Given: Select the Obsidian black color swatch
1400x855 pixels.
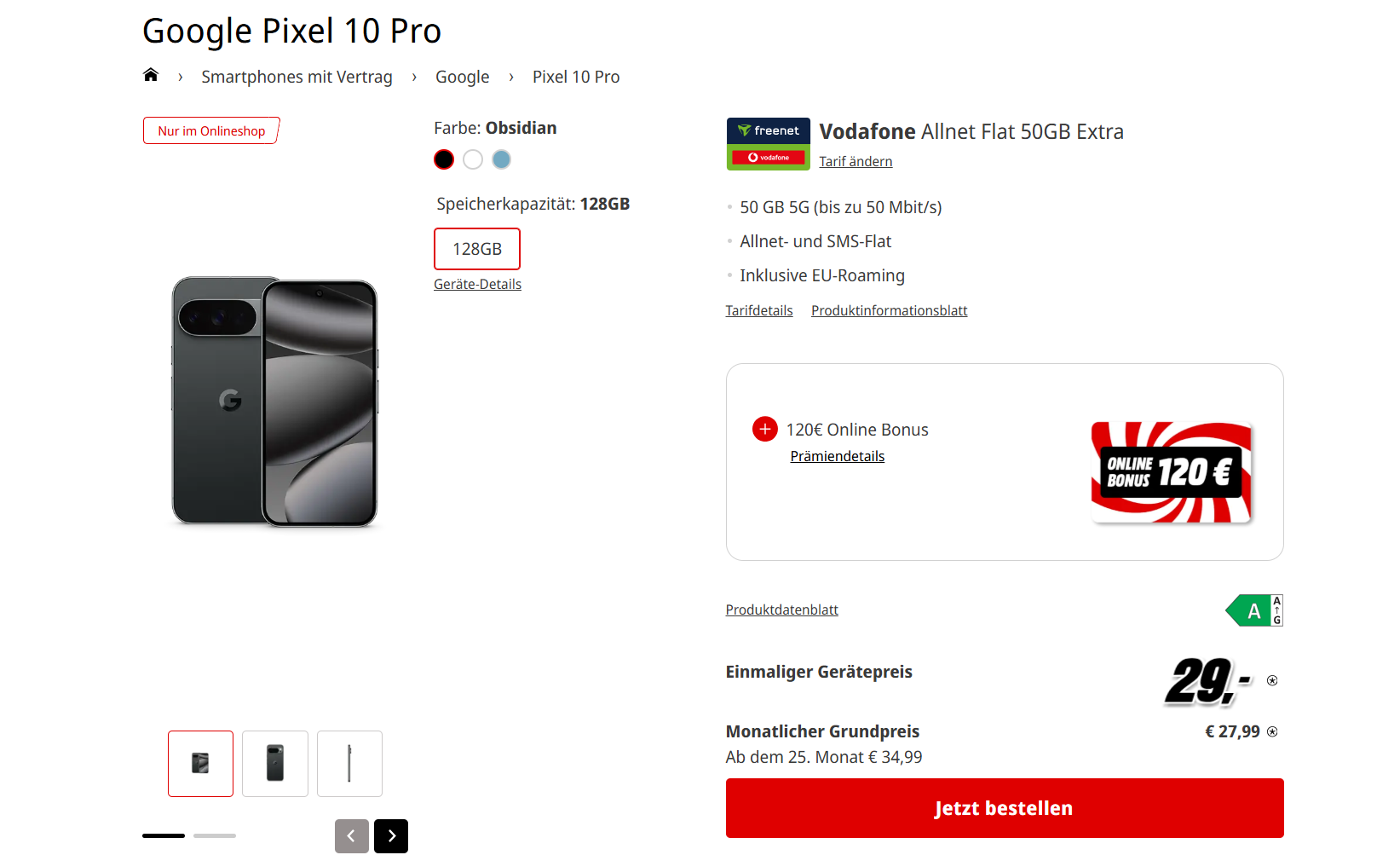Looking at the screenshot, I should (444, 159).
